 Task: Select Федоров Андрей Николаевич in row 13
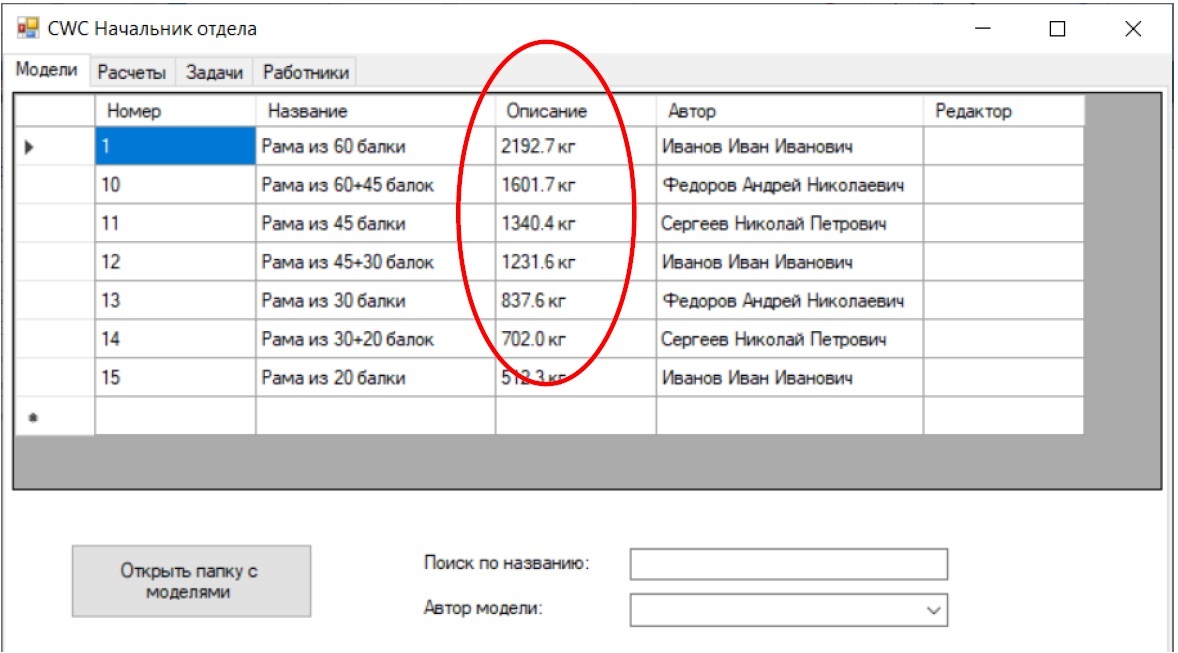[789, 301]
